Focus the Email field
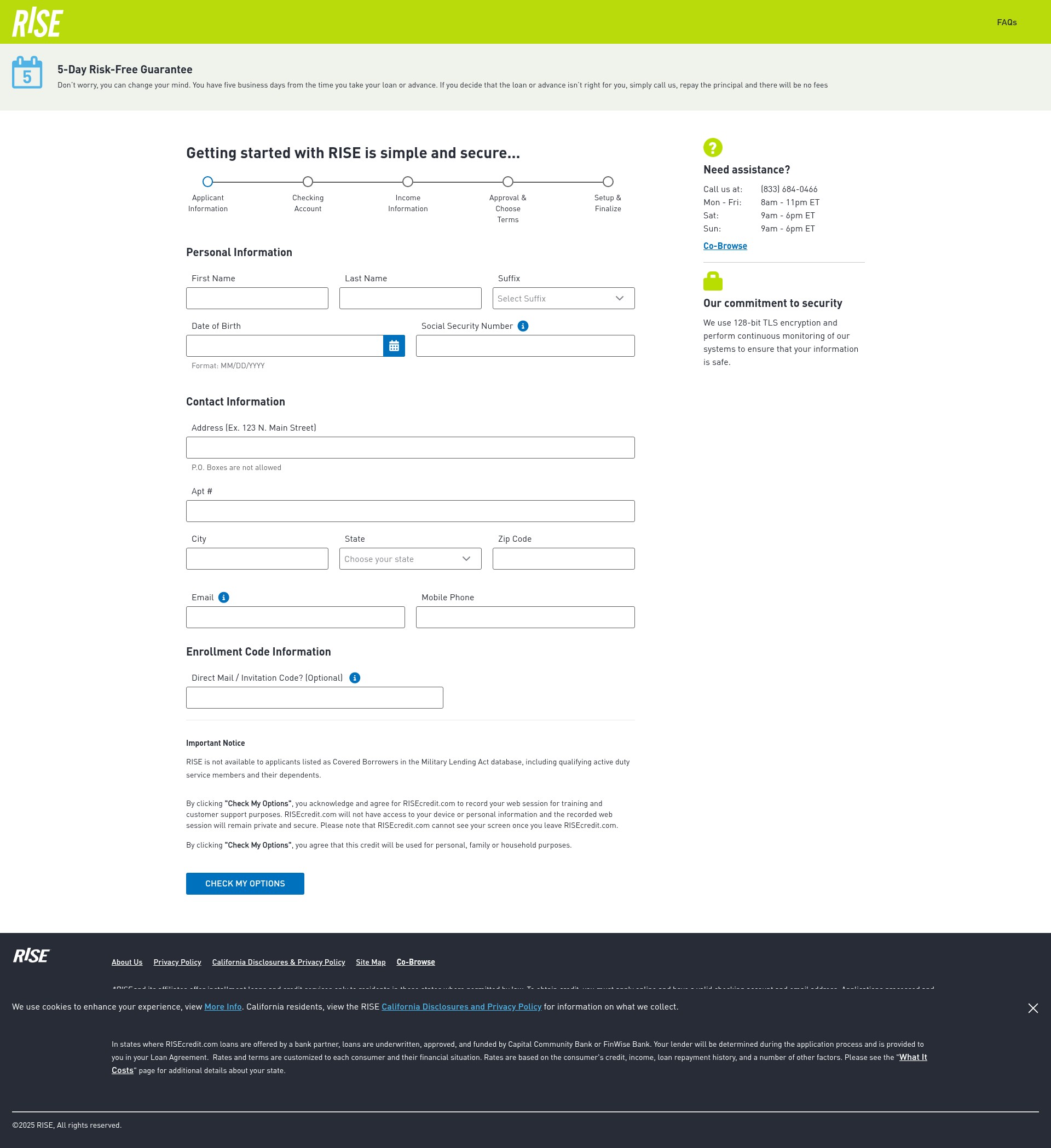 295,617
